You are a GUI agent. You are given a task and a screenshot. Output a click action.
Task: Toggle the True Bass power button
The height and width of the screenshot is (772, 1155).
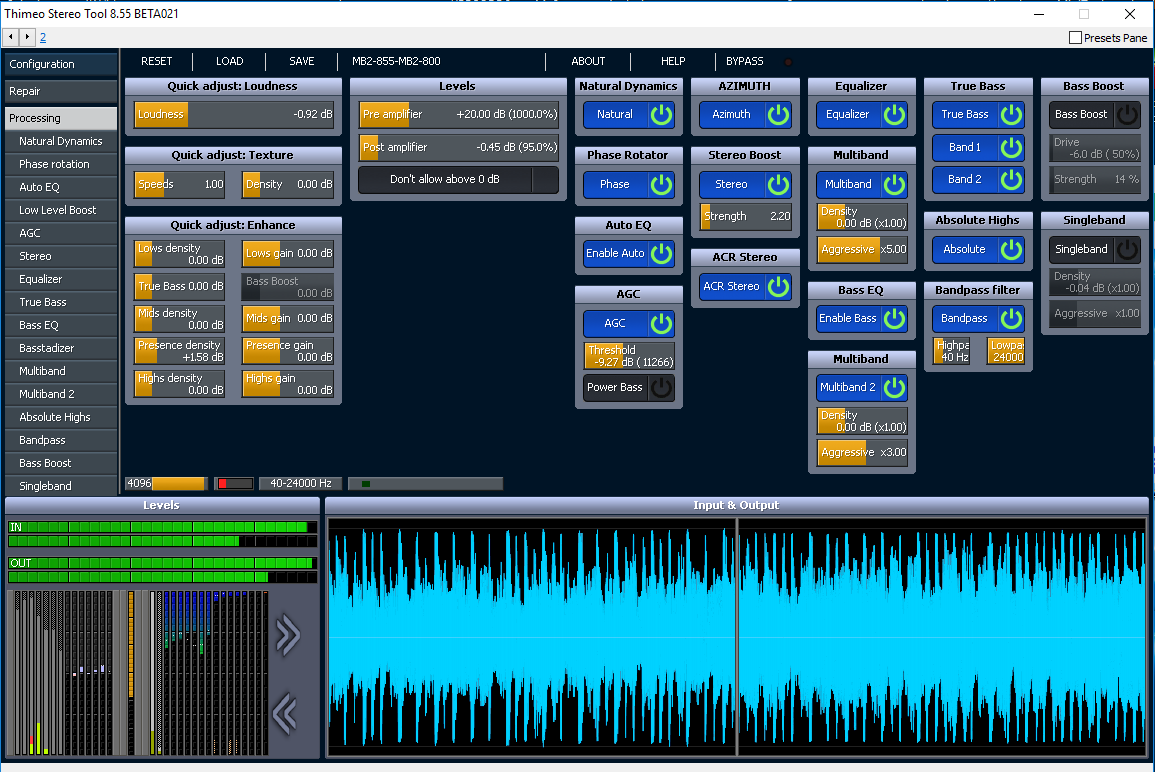pyautogui.click(x=1011, y=115)
